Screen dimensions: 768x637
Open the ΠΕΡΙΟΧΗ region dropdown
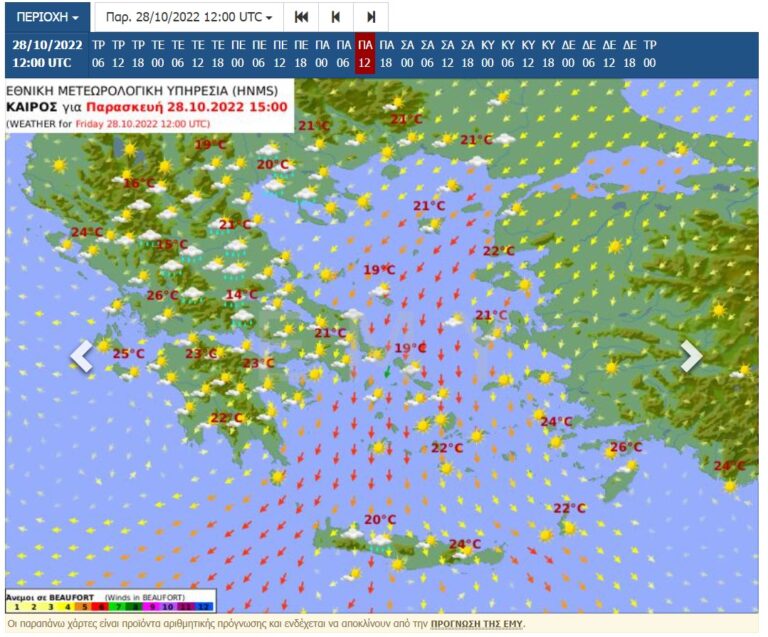coord(47,17)
